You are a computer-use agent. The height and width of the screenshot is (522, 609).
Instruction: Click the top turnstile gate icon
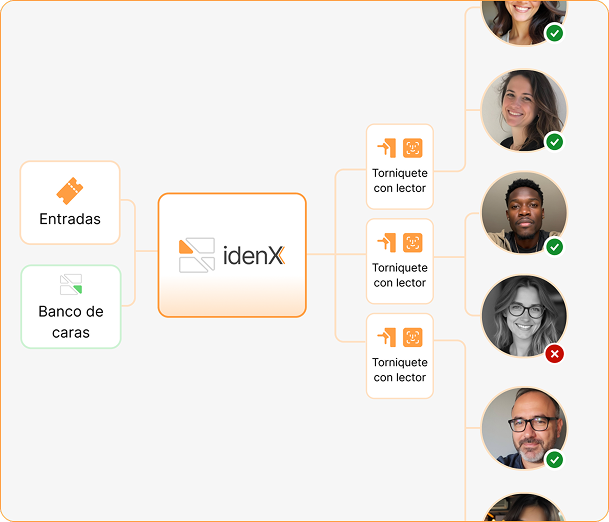coord(387,148)
